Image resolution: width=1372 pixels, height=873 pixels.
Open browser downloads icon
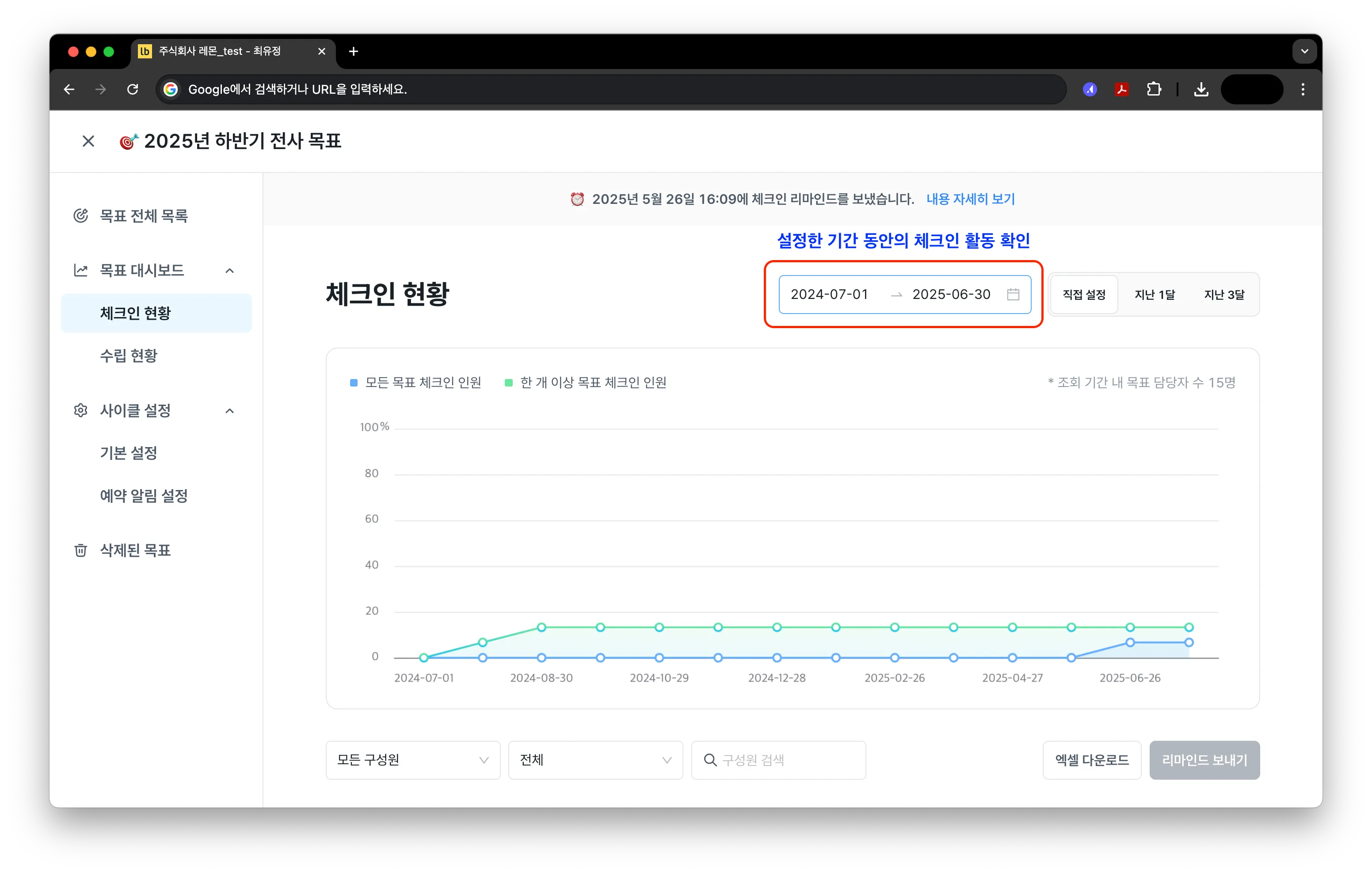click(x=1201, y=89)
